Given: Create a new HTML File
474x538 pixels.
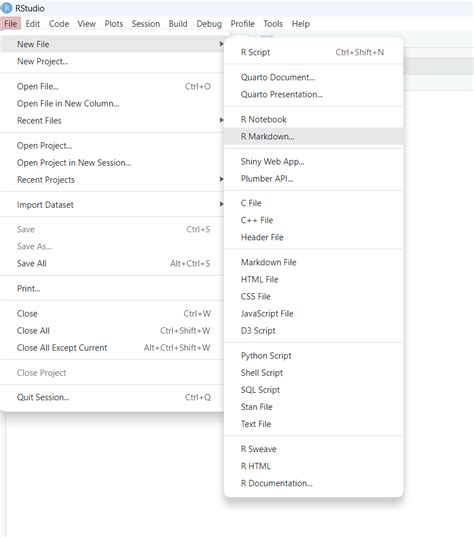Looking at the screenshot, I should point(313,280).
